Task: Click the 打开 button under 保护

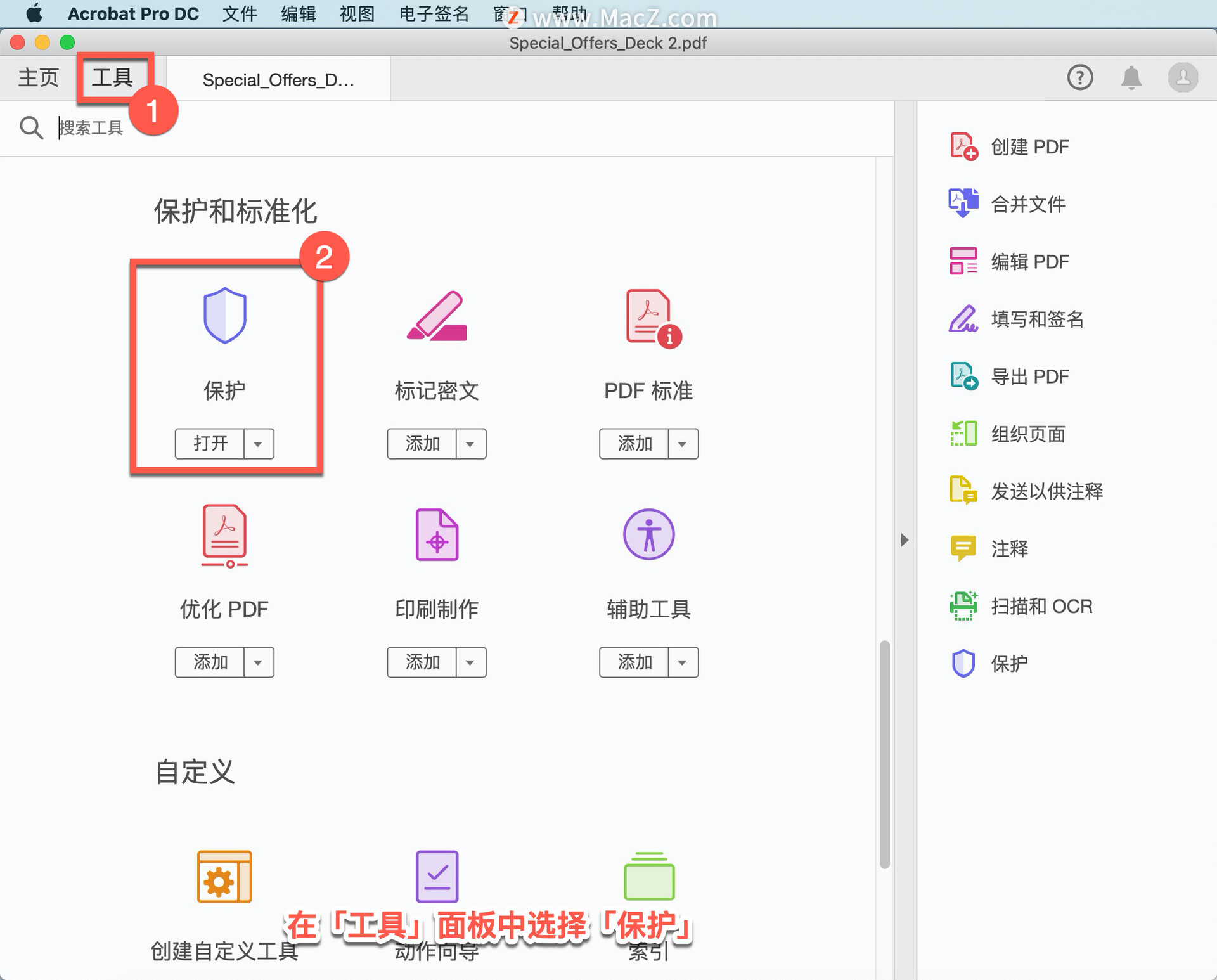Action: pyautogui.click(x=210, y=444)
